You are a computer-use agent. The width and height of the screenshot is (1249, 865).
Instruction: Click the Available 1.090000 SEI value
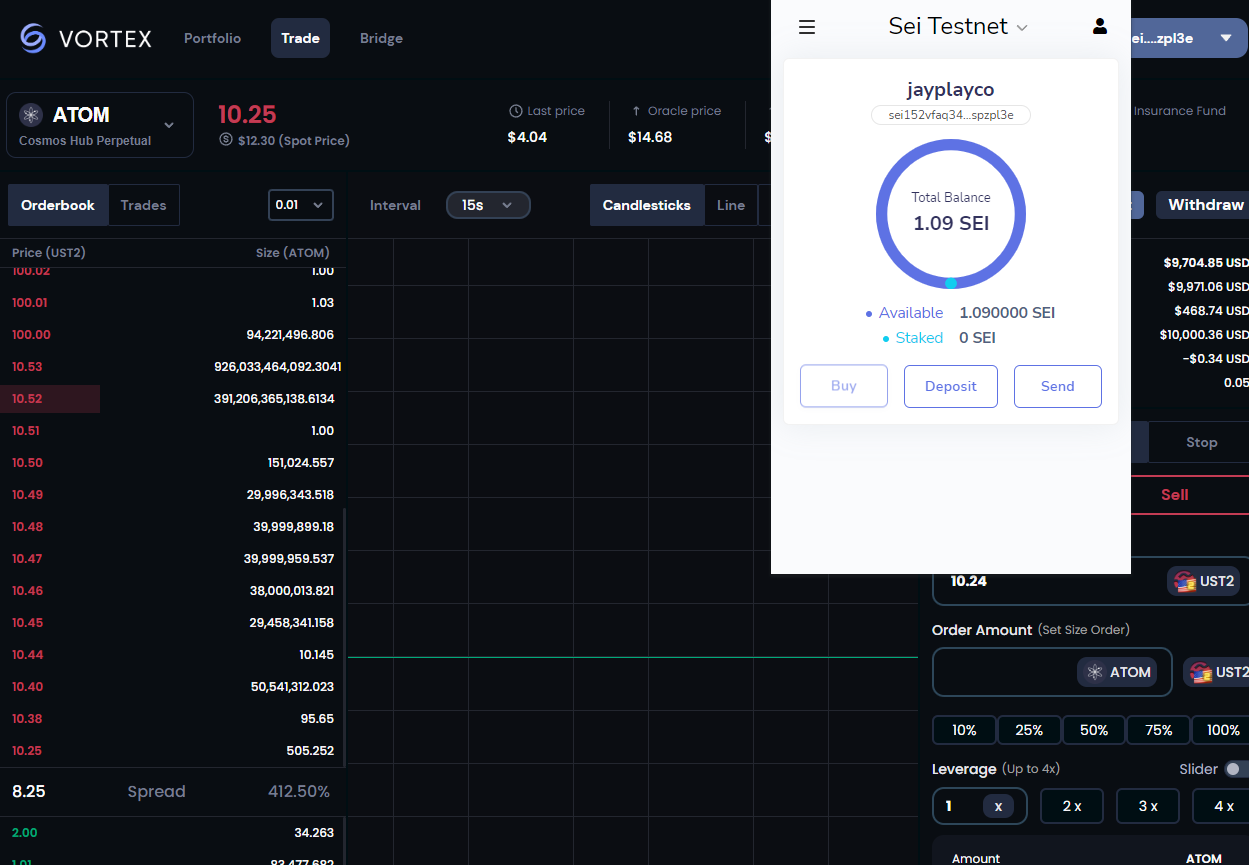pyautogui.click(x=1007, y=313)
